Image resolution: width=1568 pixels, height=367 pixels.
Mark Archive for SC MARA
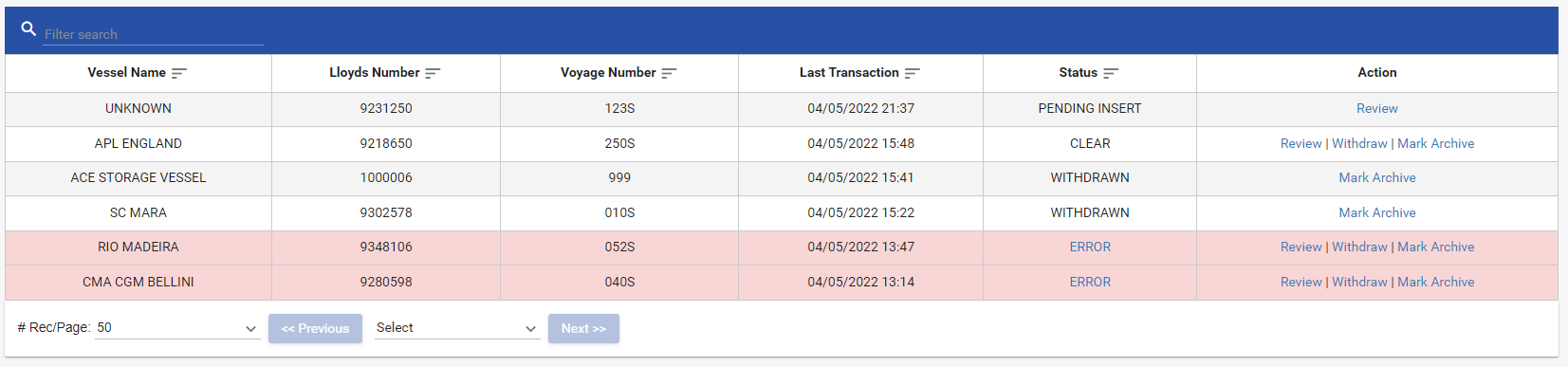(1376, 213)
